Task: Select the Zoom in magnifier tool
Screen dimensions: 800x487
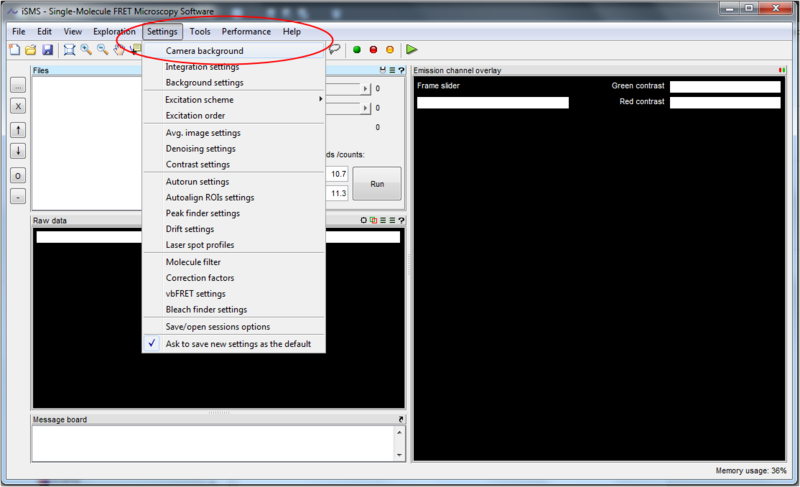Action: point(86,49)
